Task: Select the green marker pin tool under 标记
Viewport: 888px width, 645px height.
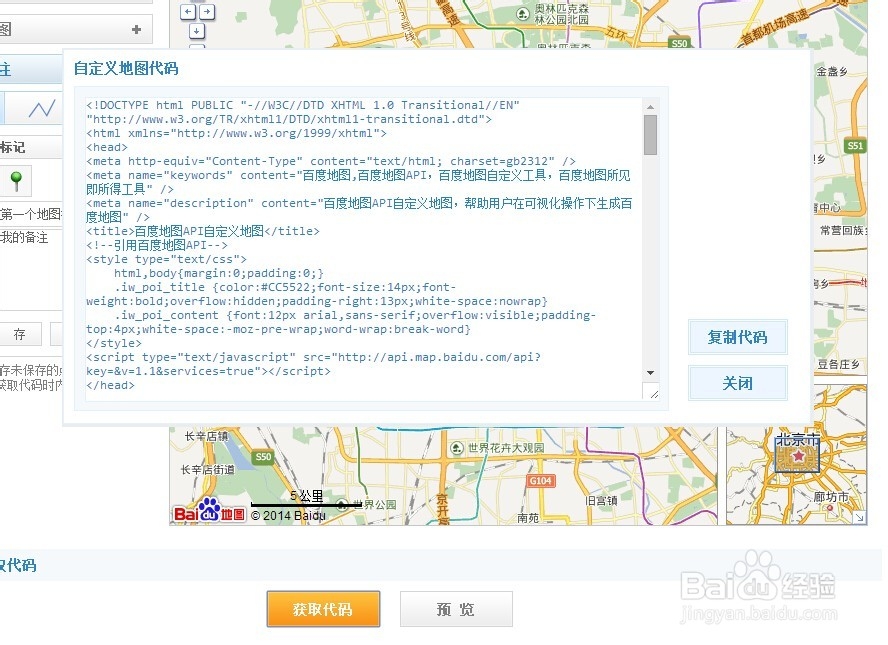Action: coord(16,180)
